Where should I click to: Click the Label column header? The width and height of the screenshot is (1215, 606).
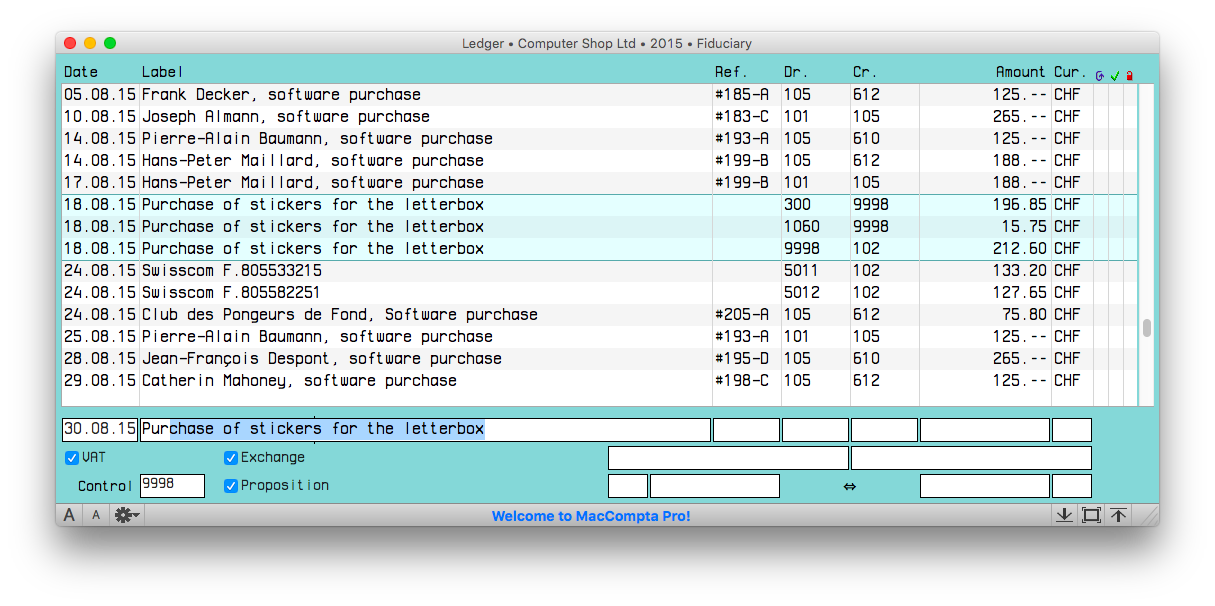[x=163, y=72]
